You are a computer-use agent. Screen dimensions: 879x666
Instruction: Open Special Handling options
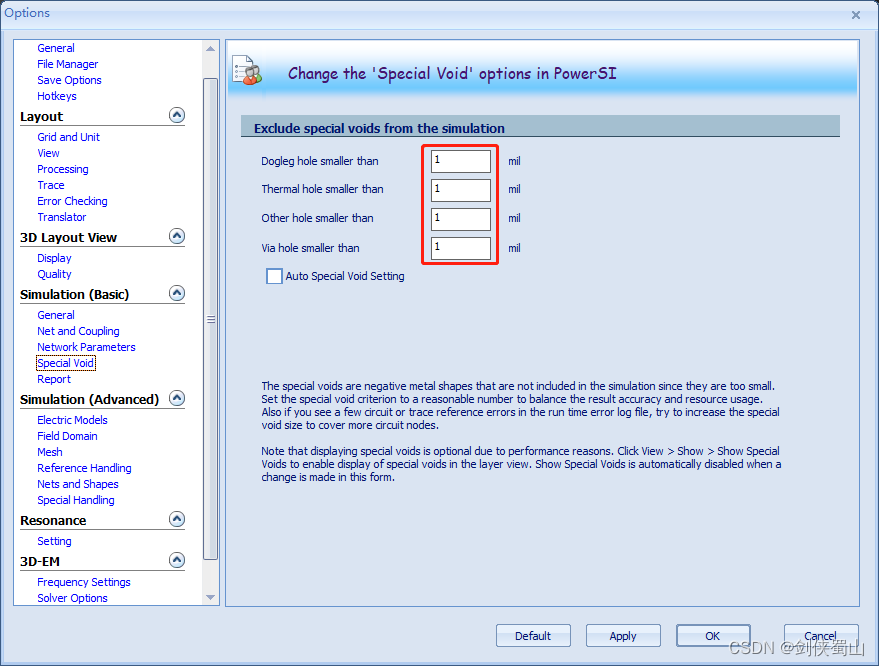(x=76, y=500)
